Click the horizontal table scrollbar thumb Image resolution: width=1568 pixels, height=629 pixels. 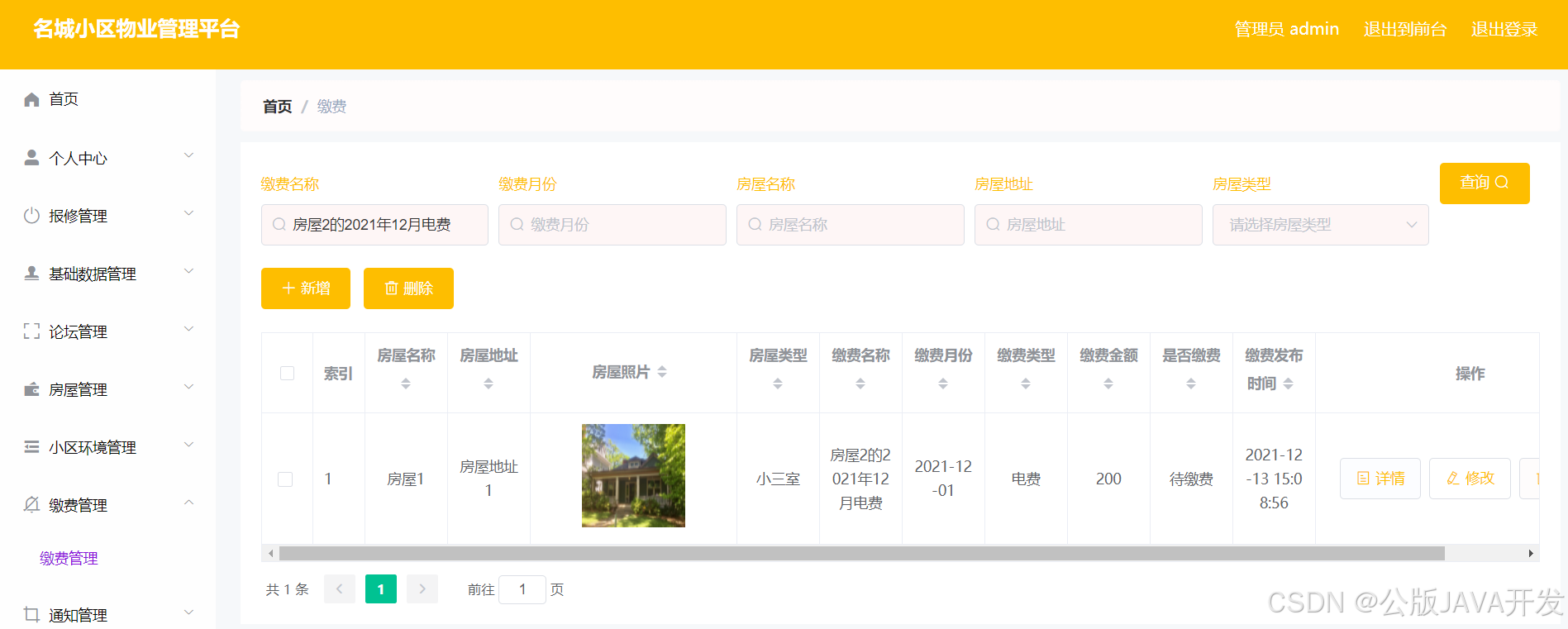(862, 554)
